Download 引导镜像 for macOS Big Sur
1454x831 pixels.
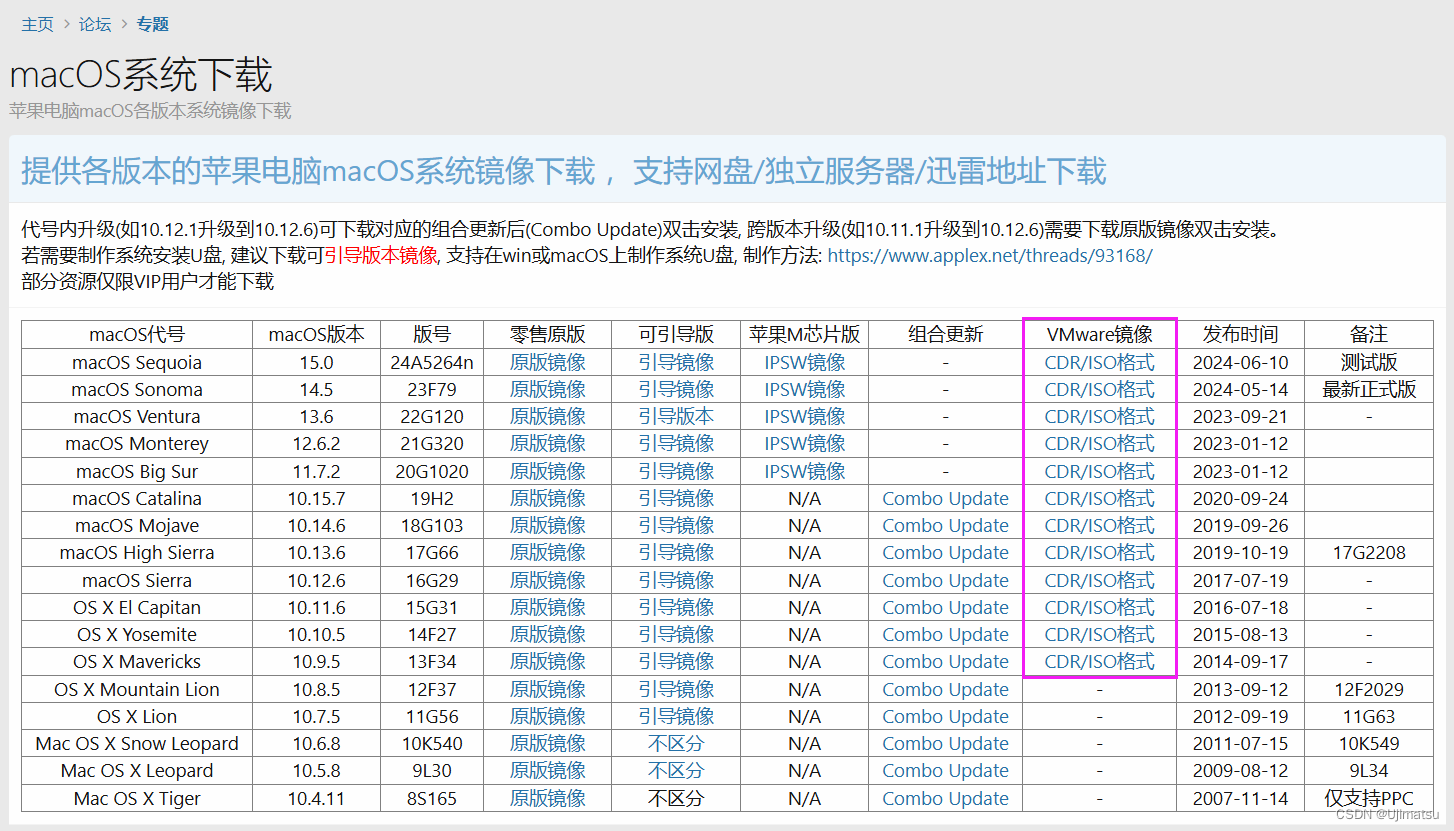pyautogui.click(x=676, y=471)
